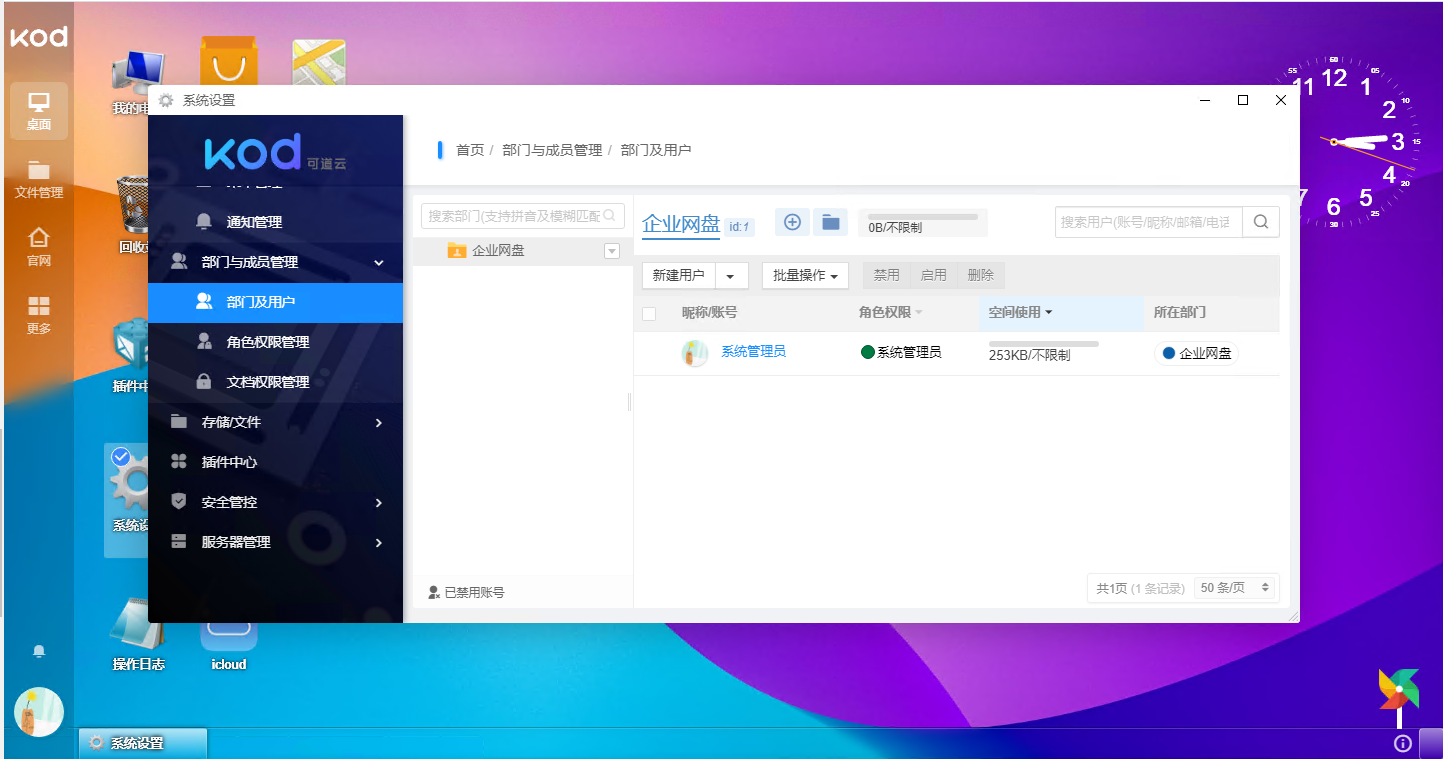
Task: Click the 启用 button
Action: 933,275
